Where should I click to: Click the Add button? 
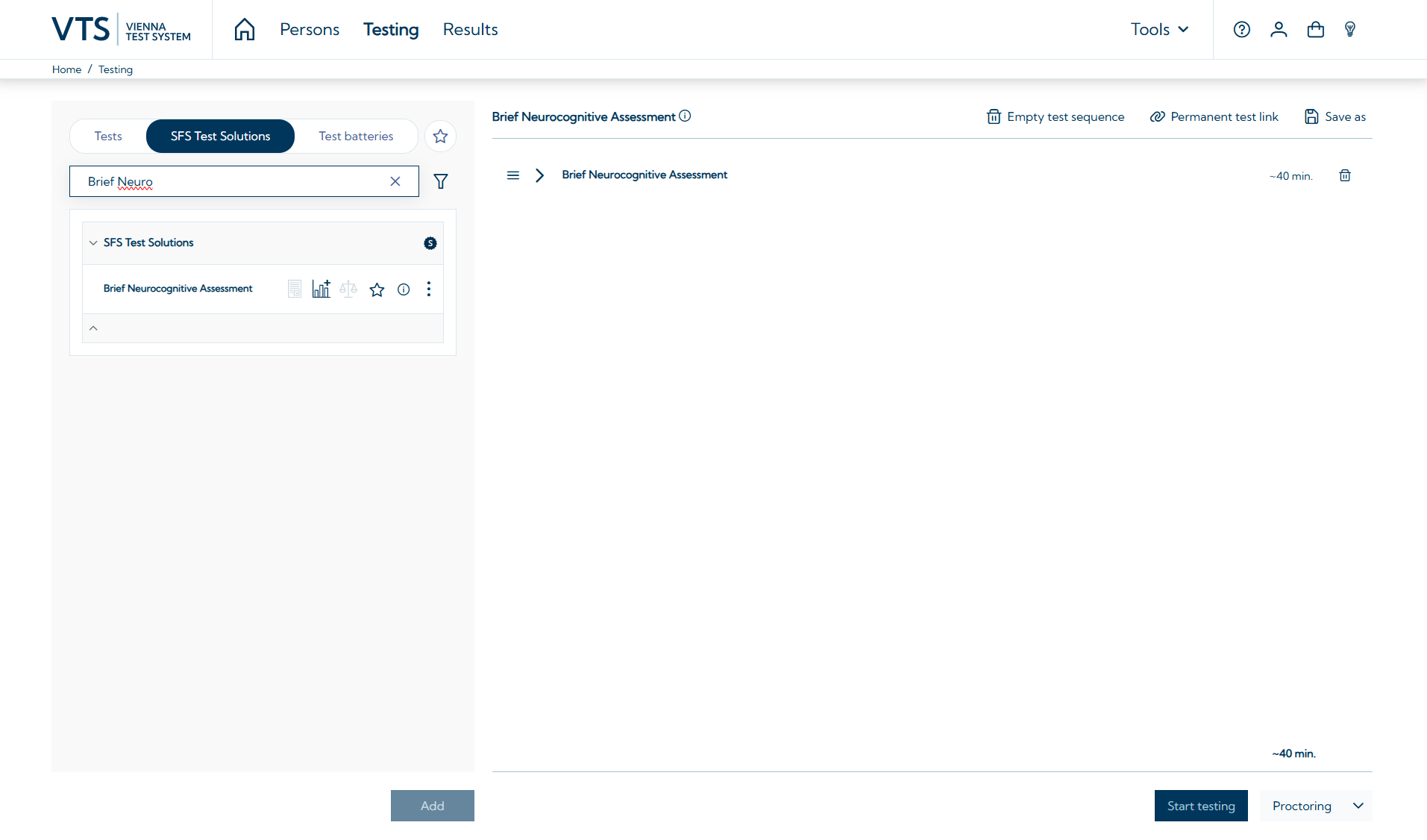pyautogui.click(x=433, y=806)
